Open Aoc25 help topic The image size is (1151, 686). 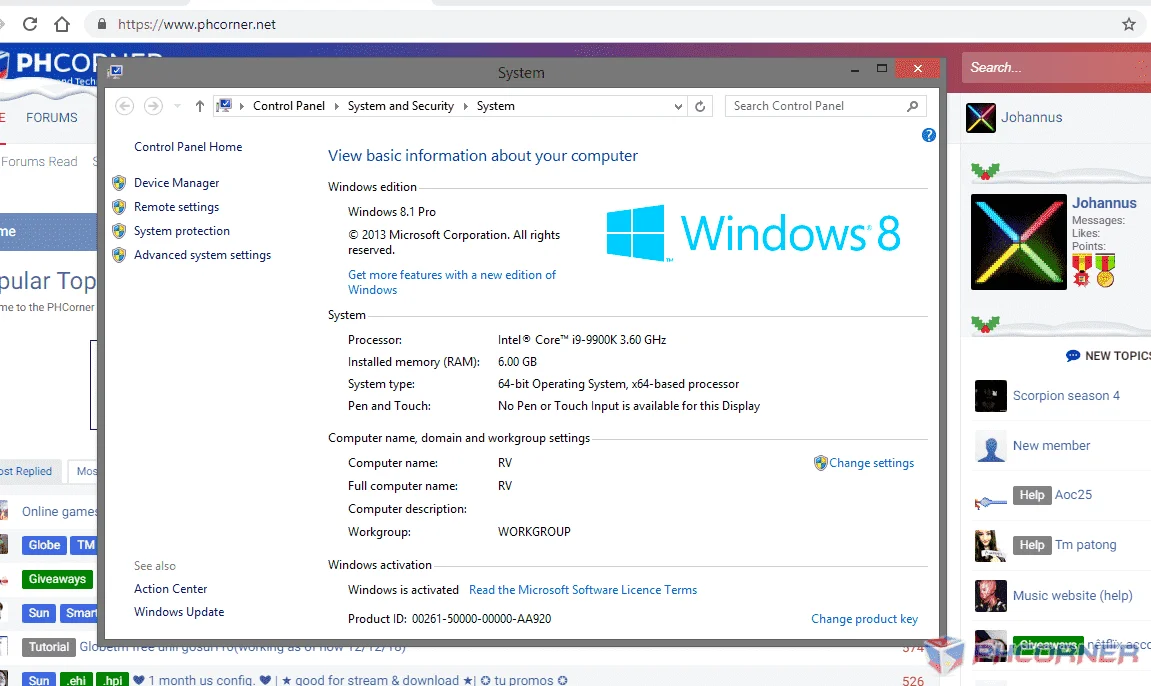pyautogui.click(x=1073, y=495)
